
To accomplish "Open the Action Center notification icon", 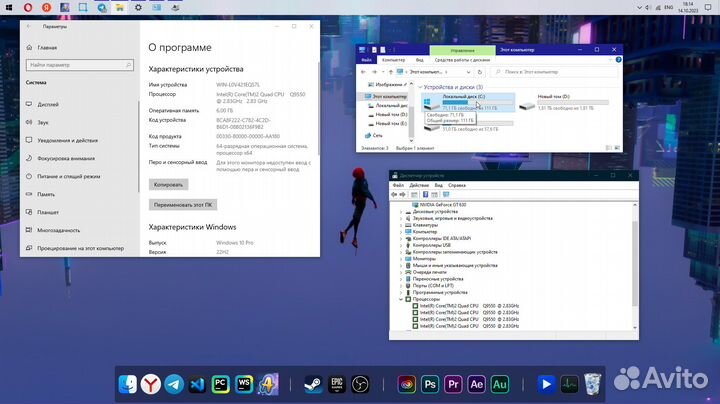I will pos(708,7).
